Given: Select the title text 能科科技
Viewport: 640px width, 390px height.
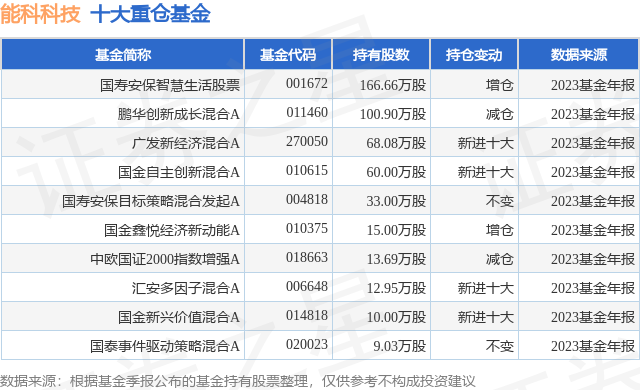Looking at the screenshot, I should 40,14.
